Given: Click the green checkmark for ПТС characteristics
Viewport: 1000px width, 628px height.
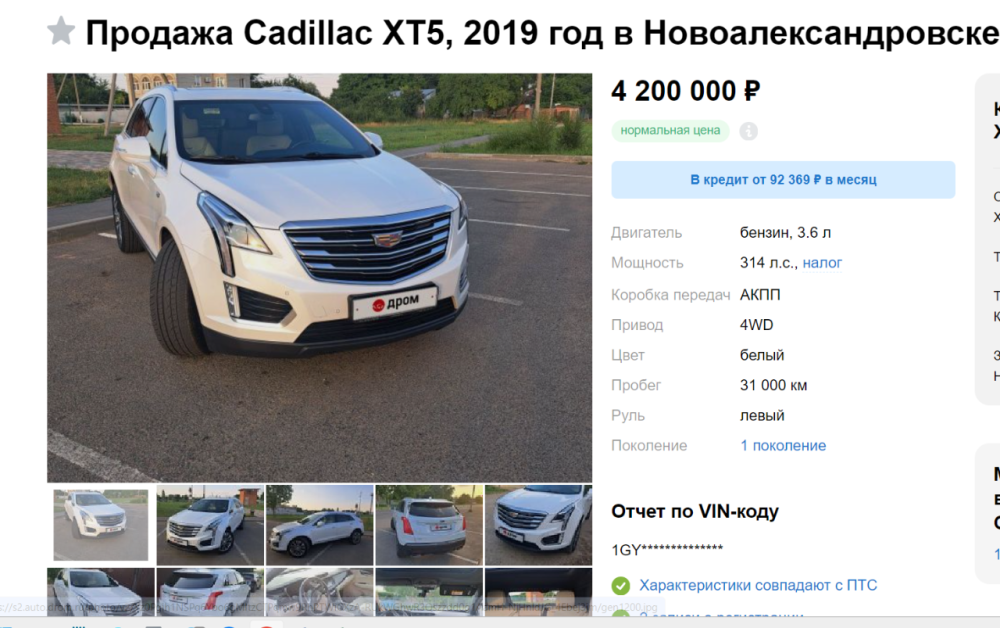Looking at the screenshot, I should point(621,585).
